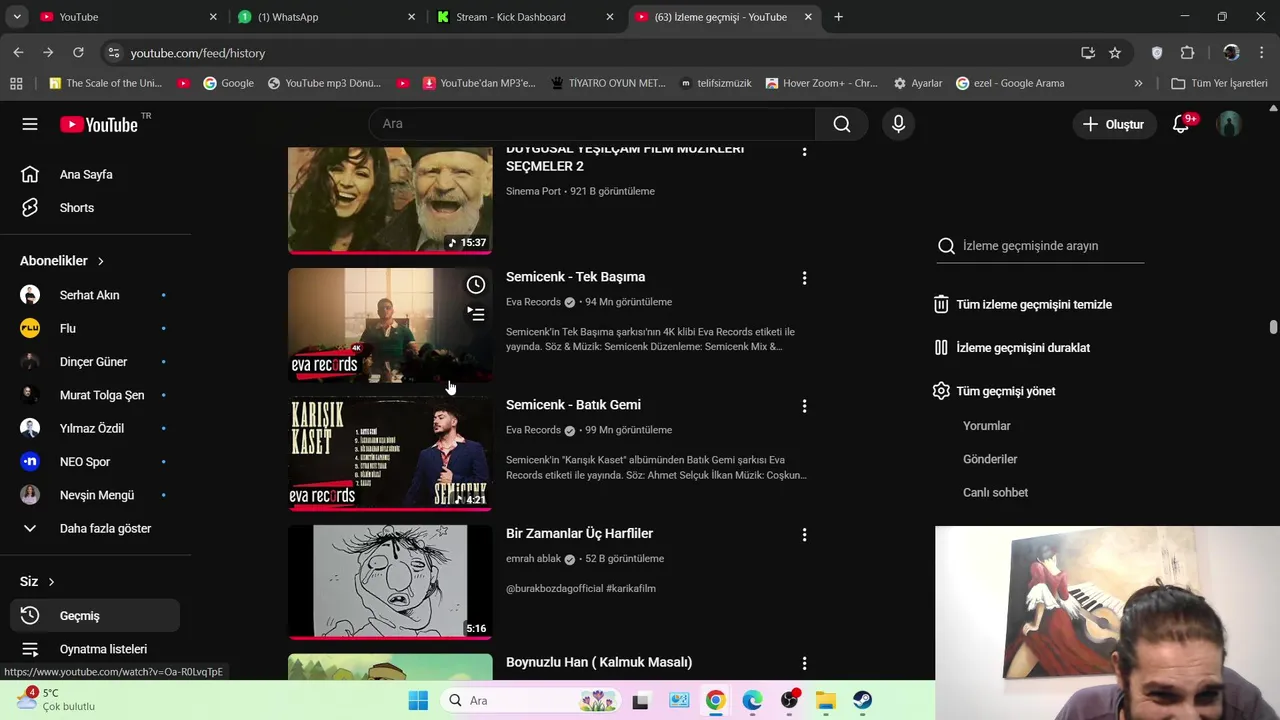Image resolution: width=1280 pixels, height=720 pixels.
Task: Open the tab search dropdown arrow
Action: tap(16, 17)
